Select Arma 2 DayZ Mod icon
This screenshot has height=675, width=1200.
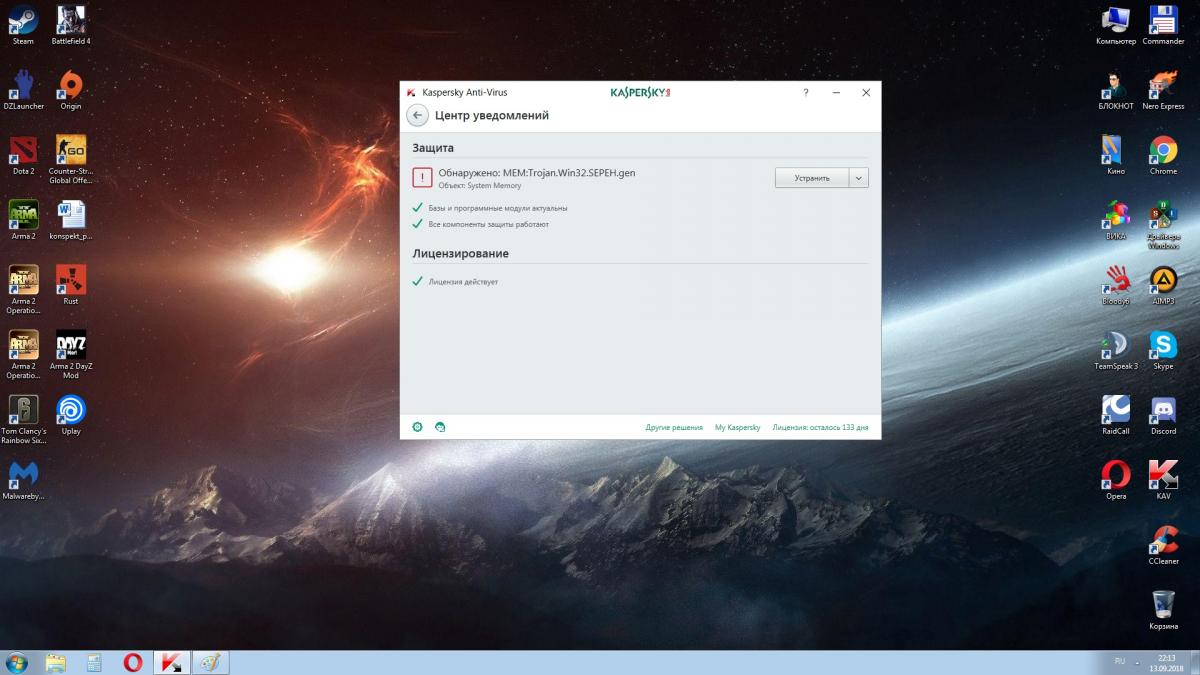tap(71, 355)
